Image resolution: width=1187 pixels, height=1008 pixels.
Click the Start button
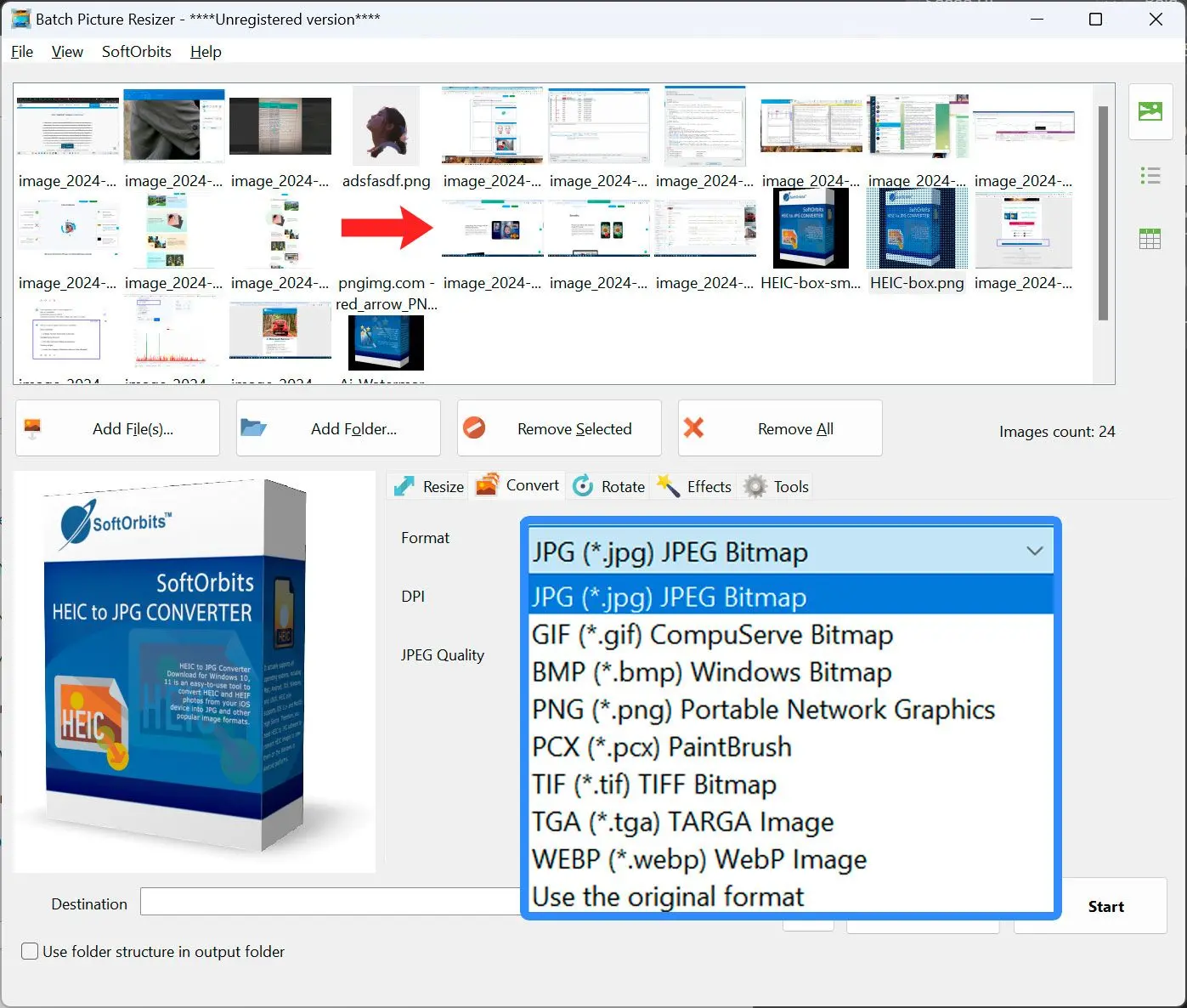1105,907
